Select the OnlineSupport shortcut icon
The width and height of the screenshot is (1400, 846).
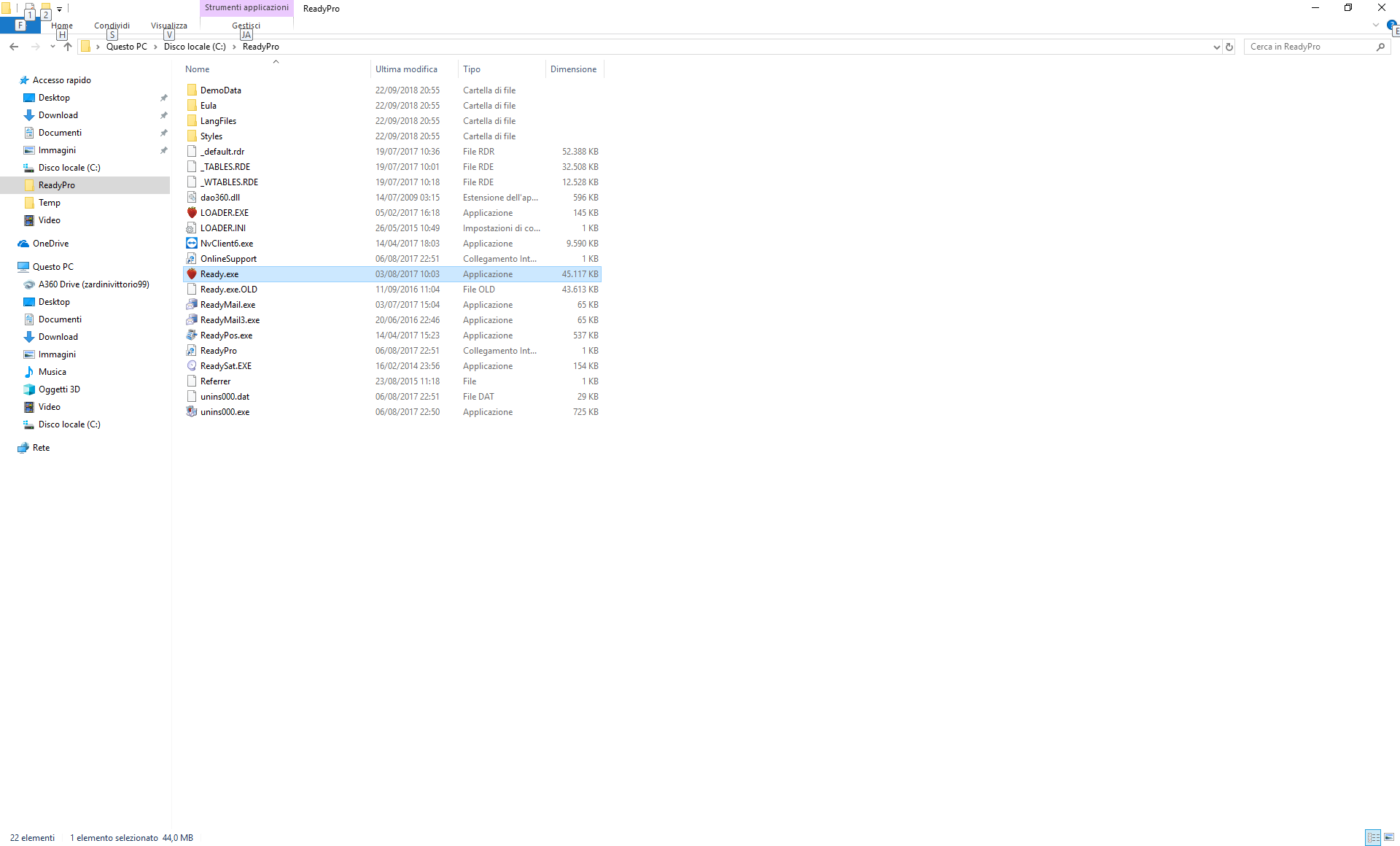click(192, 259)
